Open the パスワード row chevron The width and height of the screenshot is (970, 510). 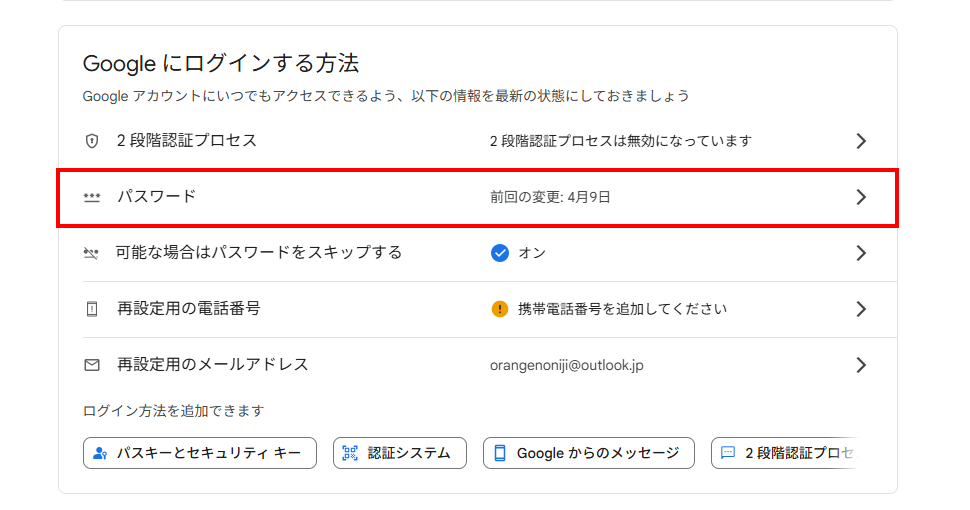[861, 197]
